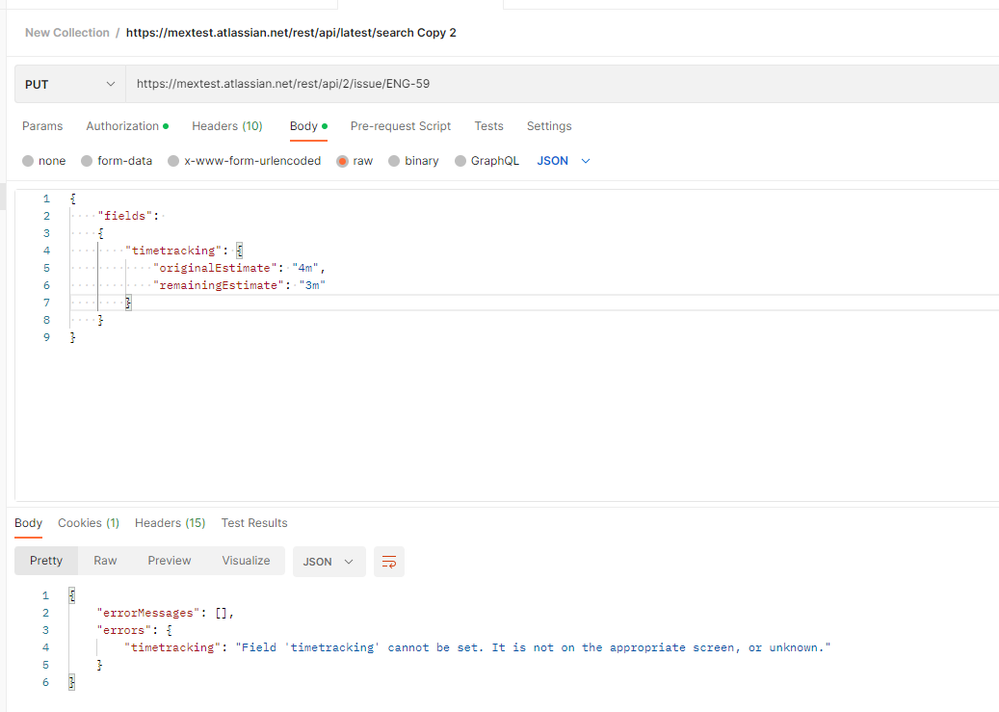
Task: Open the Visualize view of the response
Action: pyautogui.click(x=245, y=561)
